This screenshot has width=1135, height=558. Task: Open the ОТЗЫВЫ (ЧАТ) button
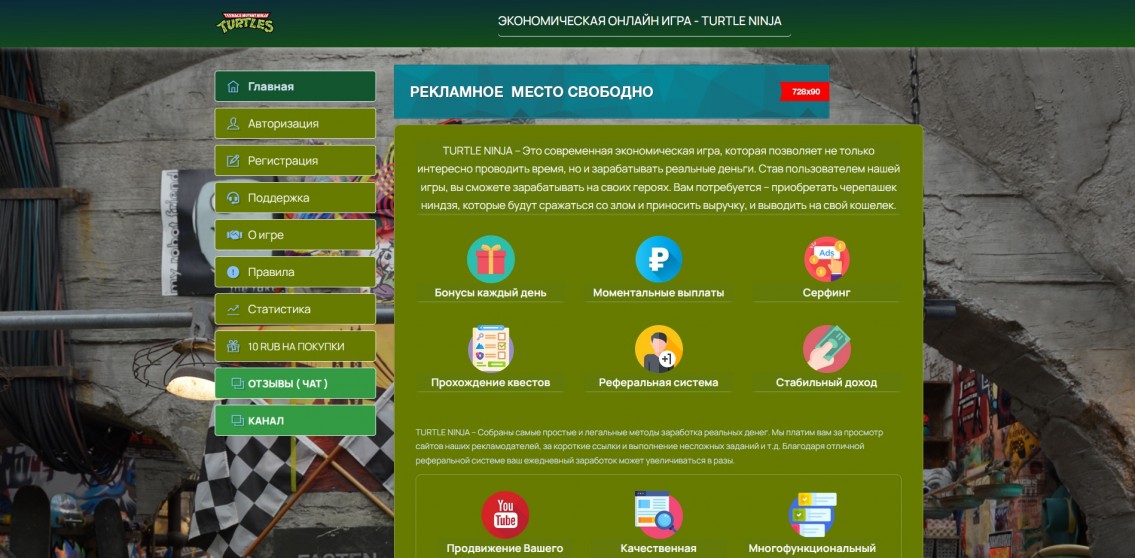pyautogui.click(x=295, y=383)
